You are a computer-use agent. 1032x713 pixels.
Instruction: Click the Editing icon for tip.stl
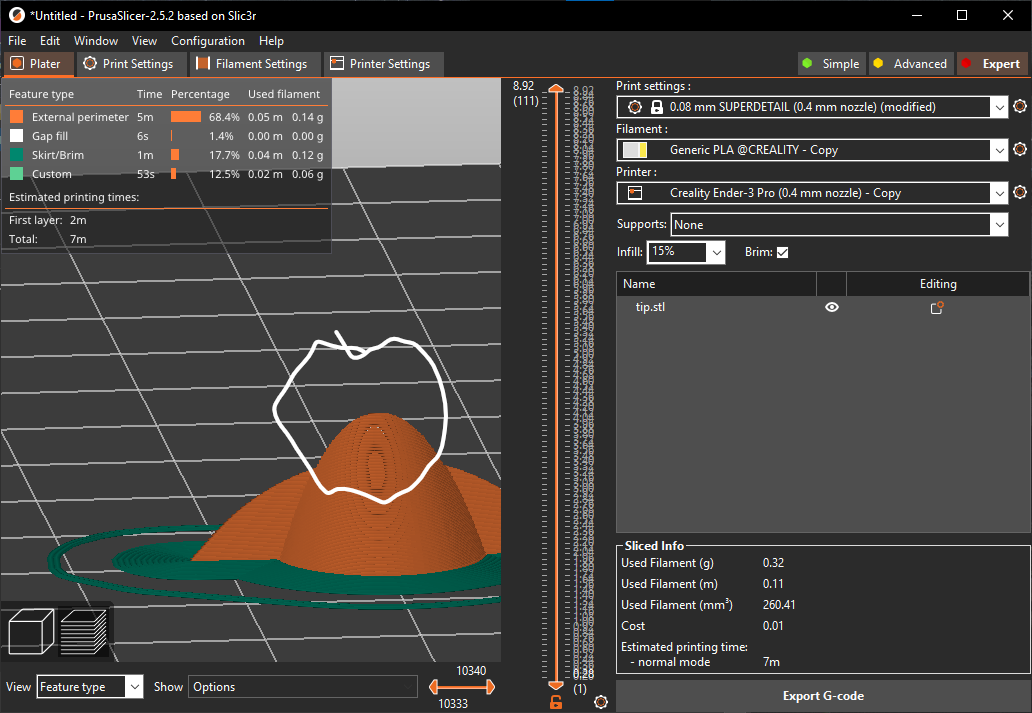(936, 307)
